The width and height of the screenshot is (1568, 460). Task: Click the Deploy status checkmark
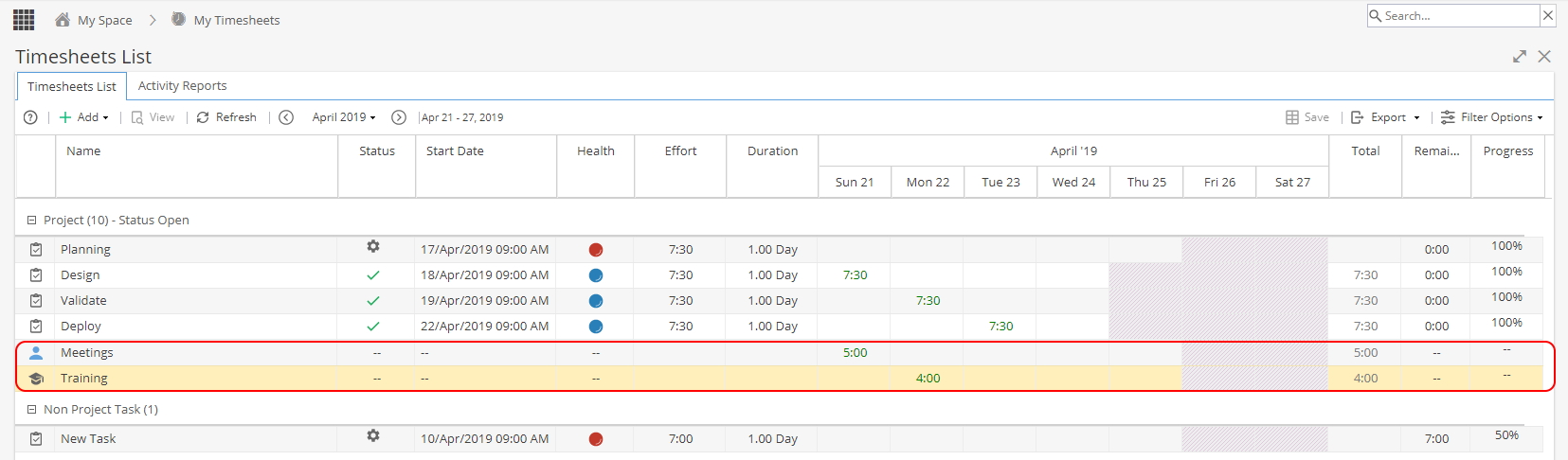tap(373, 327)
